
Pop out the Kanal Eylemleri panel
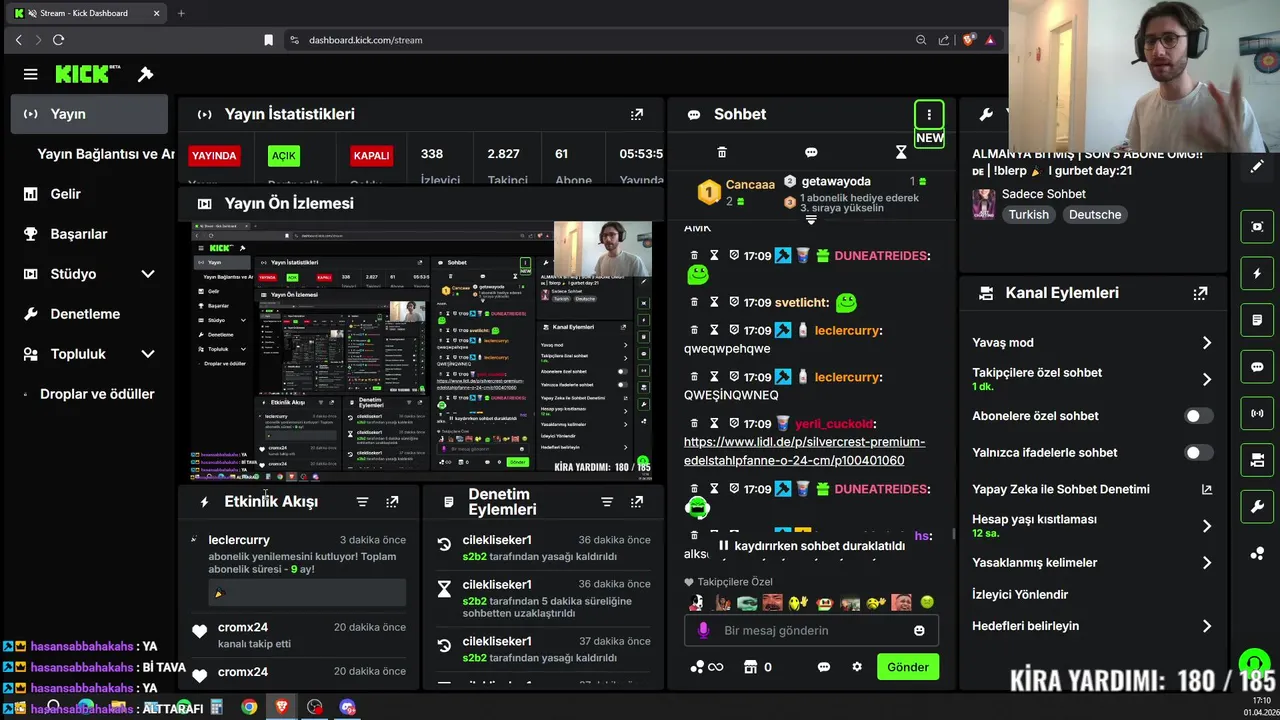[x=1200, y=293]
